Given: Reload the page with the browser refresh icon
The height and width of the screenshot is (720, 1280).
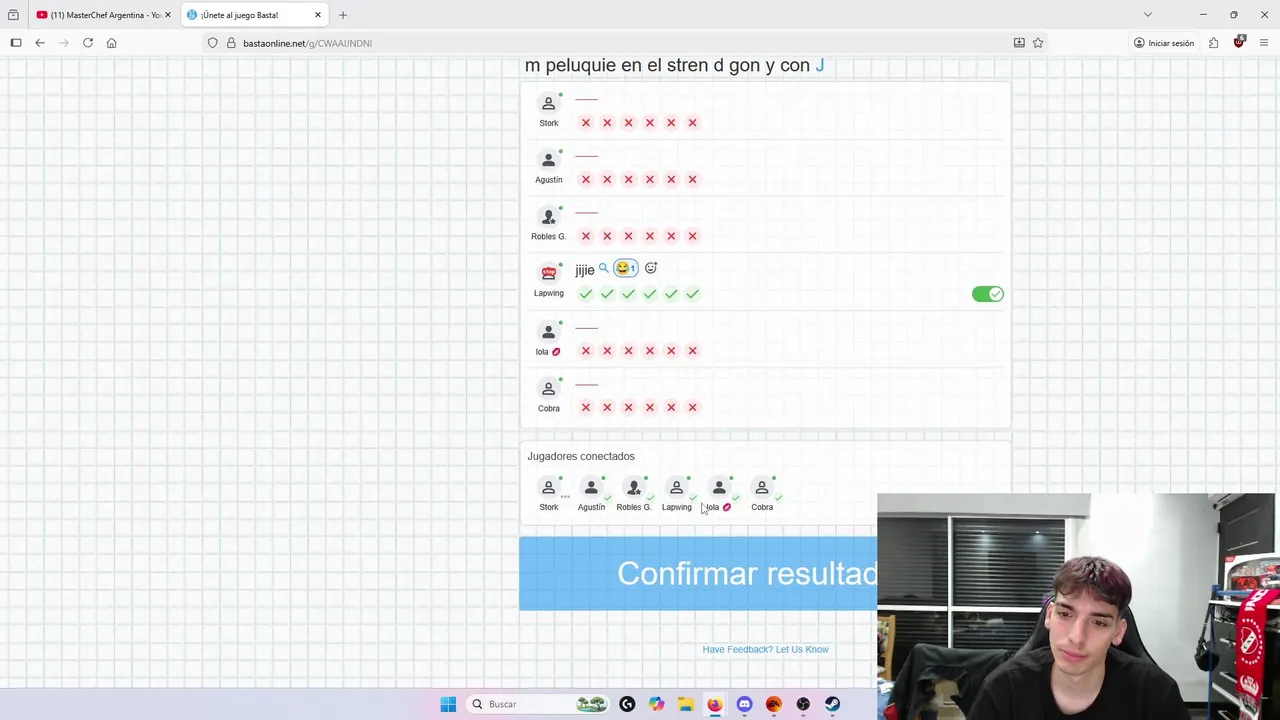Looking at the screenshot, I should click(x=88, y=43).
